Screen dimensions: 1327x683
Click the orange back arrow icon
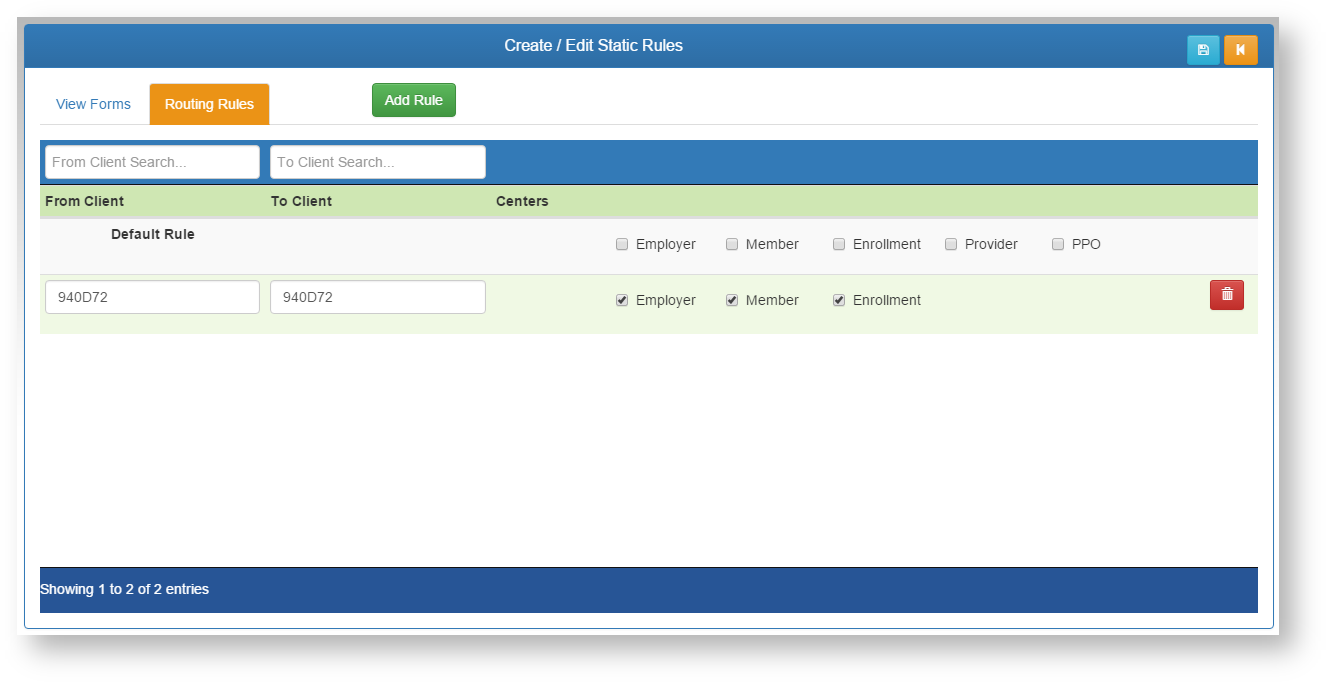(x=1241, y=50)
